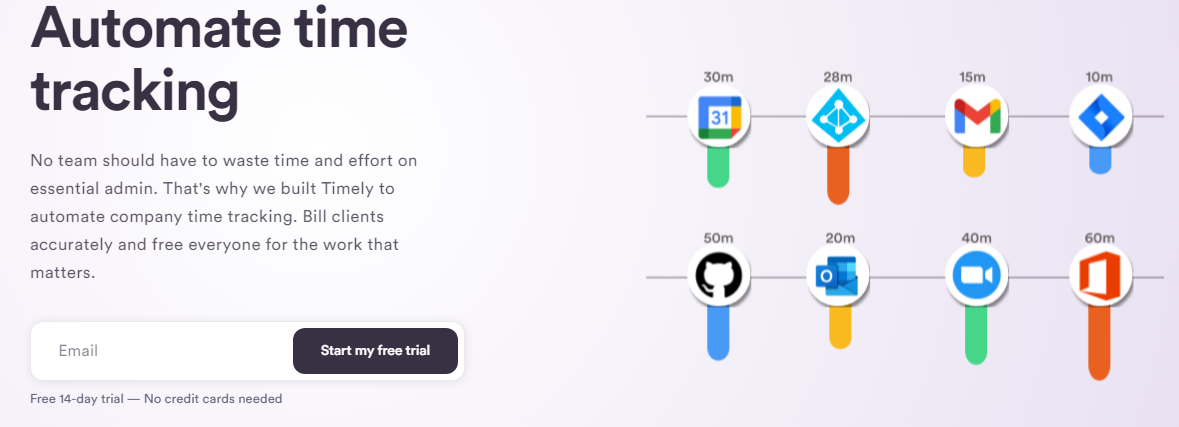The image size is (1179, 427).
Task: Click the Start my free trial button
Action: coord(375,350)
